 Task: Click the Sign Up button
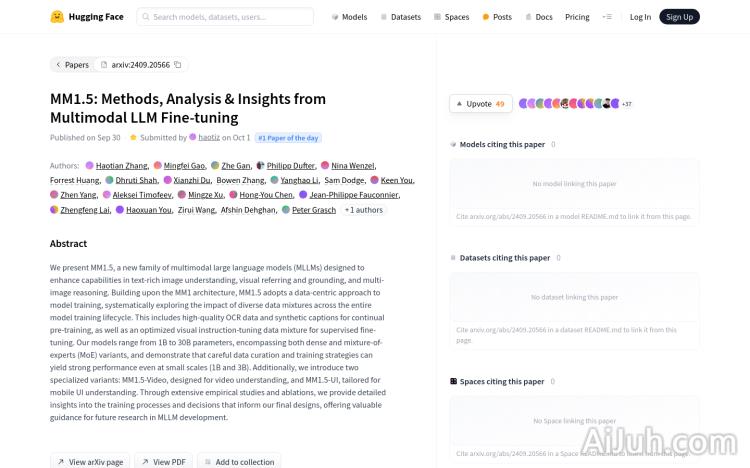(679, 17)
